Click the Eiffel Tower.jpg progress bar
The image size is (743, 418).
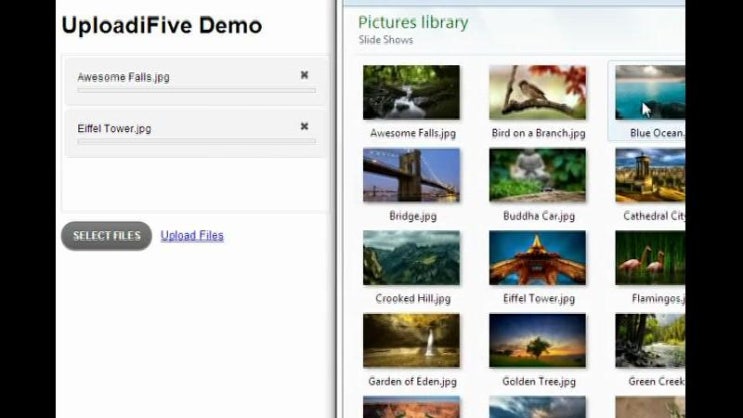point(197,141)
